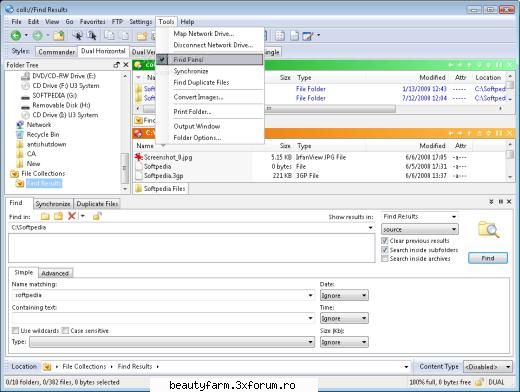520x392 pixels.
Task: Click the Containing text input field
Action: coord(163,318)
